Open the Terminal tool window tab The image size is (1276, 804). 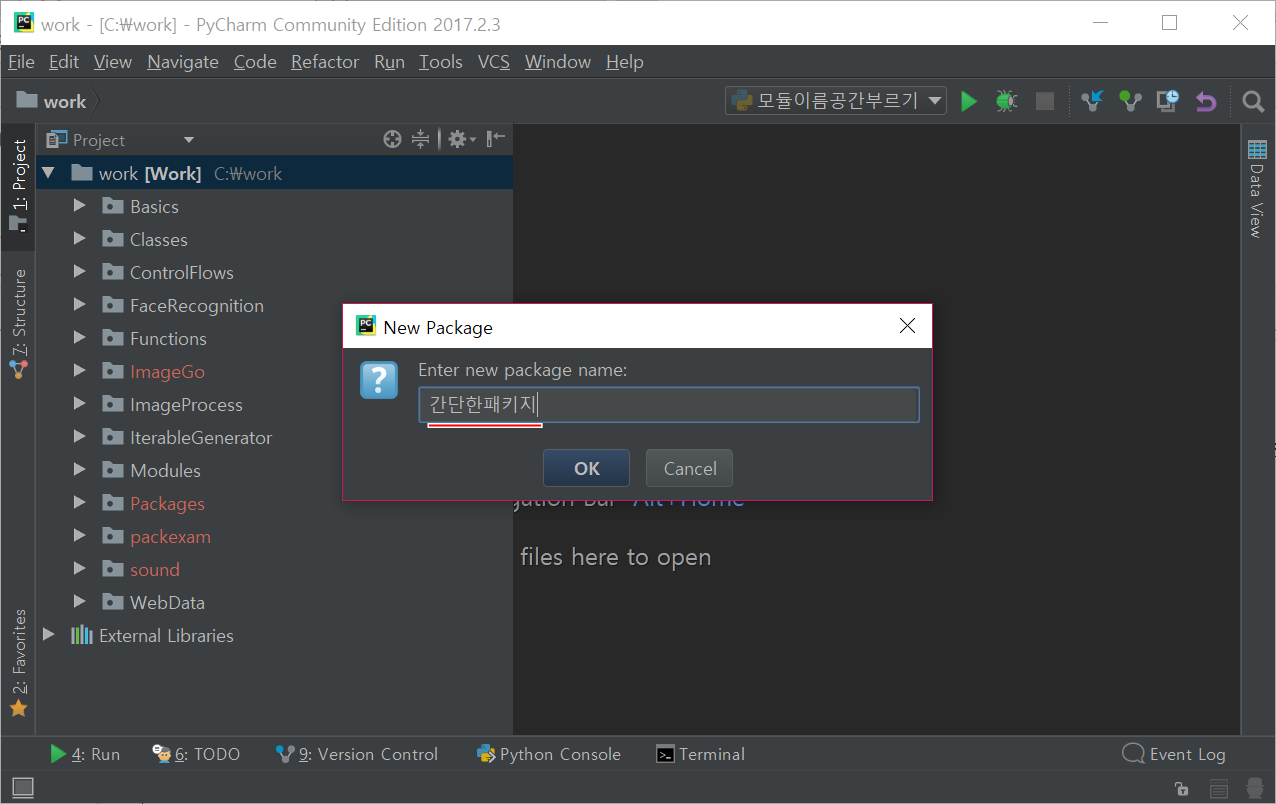click(700, 754)
